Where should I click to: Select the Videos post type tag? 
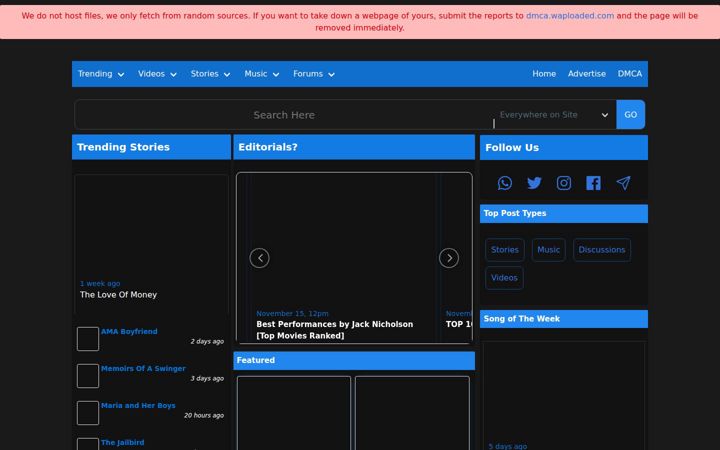pyautogui.click(x=504, y=278)
